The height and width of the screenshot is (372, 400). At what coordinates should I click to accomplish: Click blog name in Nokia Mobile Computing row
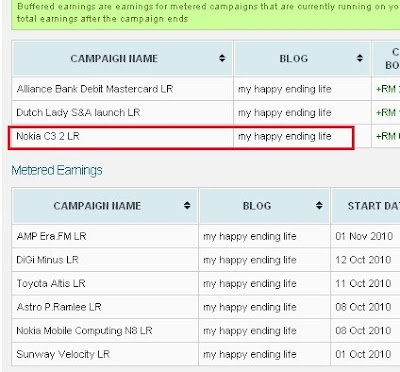(x=250, y=331)
